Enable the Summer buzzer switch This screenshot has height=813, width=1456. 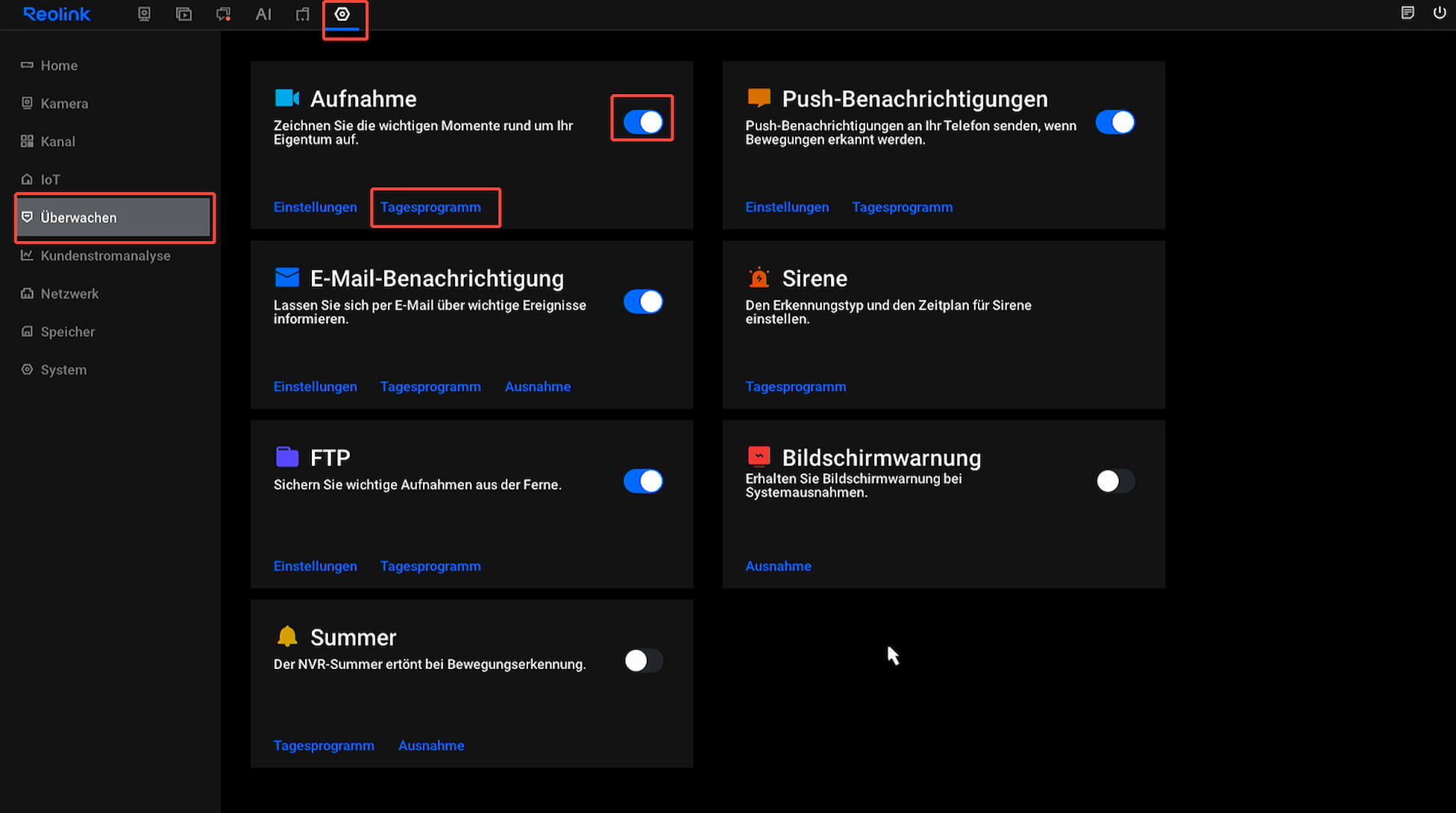click(x=643, y=661)
